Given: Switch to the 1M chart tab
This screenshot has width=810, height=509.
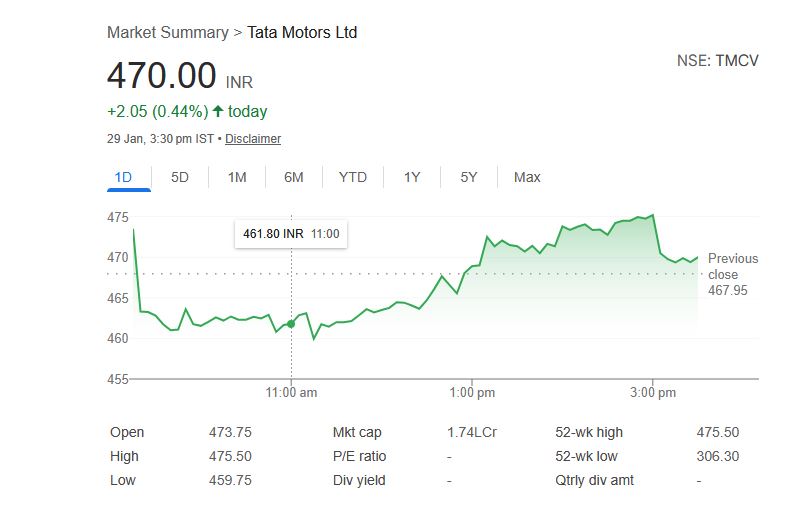Looking at the screenshot, I should tap(237, 177).
